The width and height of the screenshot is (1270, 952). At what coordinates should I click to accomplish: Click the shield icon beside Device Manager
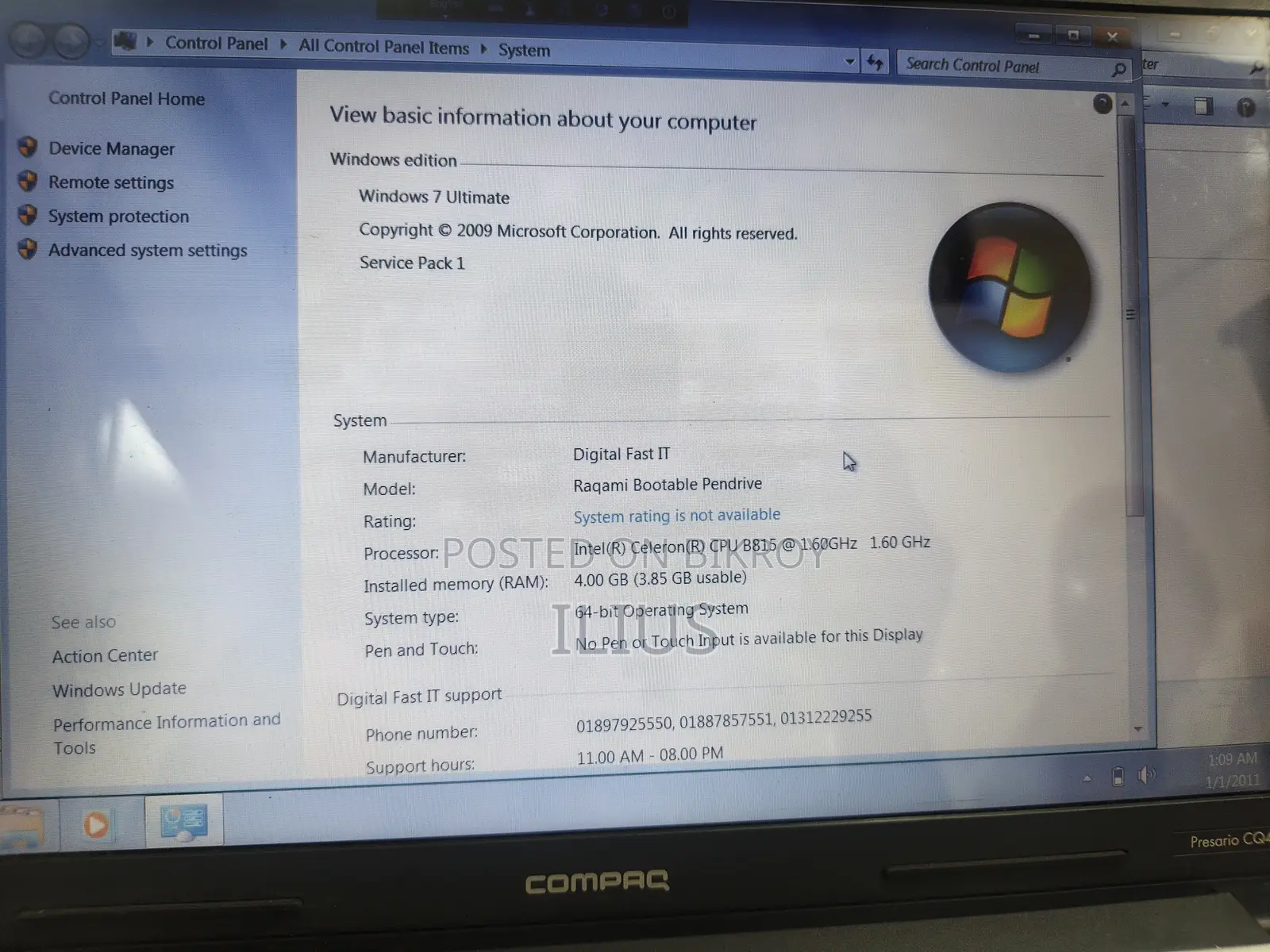[x=28, y=148]
